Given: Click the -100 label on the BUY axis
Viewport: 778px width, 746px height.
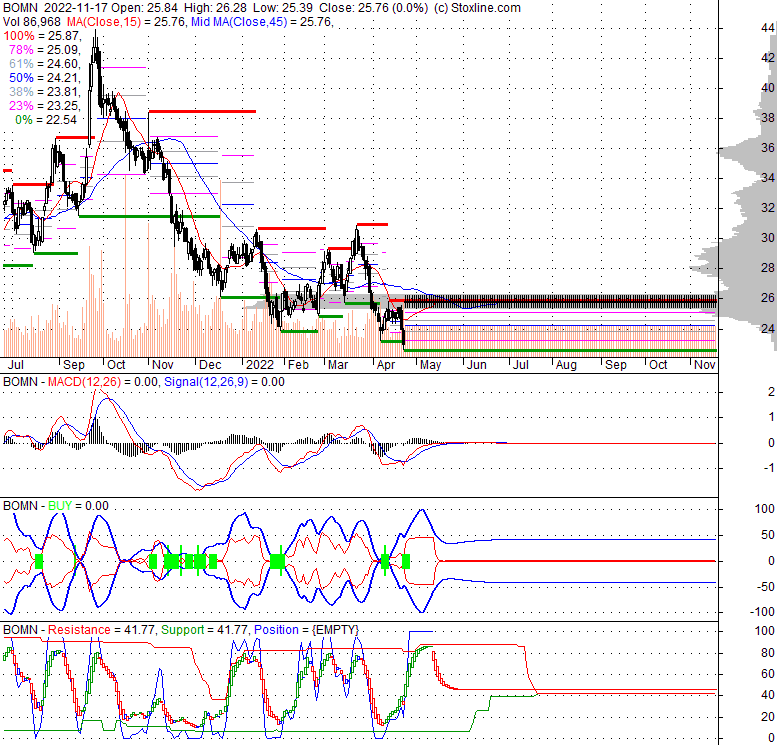Looking at the screenshot, I should tap(762, 611).
